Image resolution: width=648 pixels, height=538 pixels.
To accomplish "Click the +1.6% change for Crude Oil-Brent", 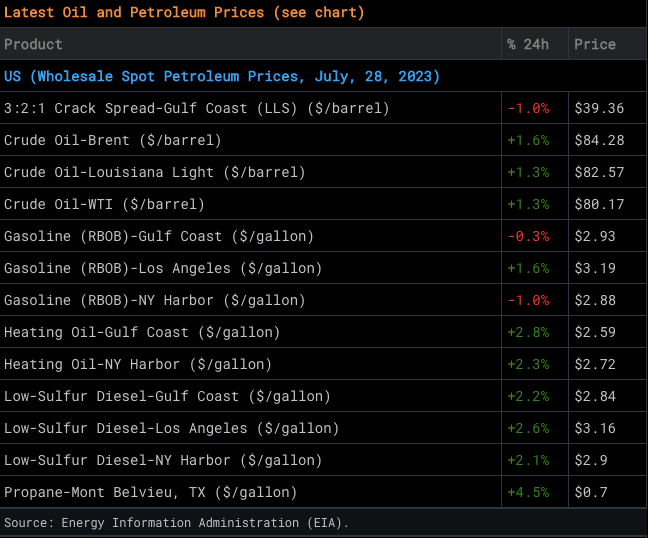I will (528, 140).
